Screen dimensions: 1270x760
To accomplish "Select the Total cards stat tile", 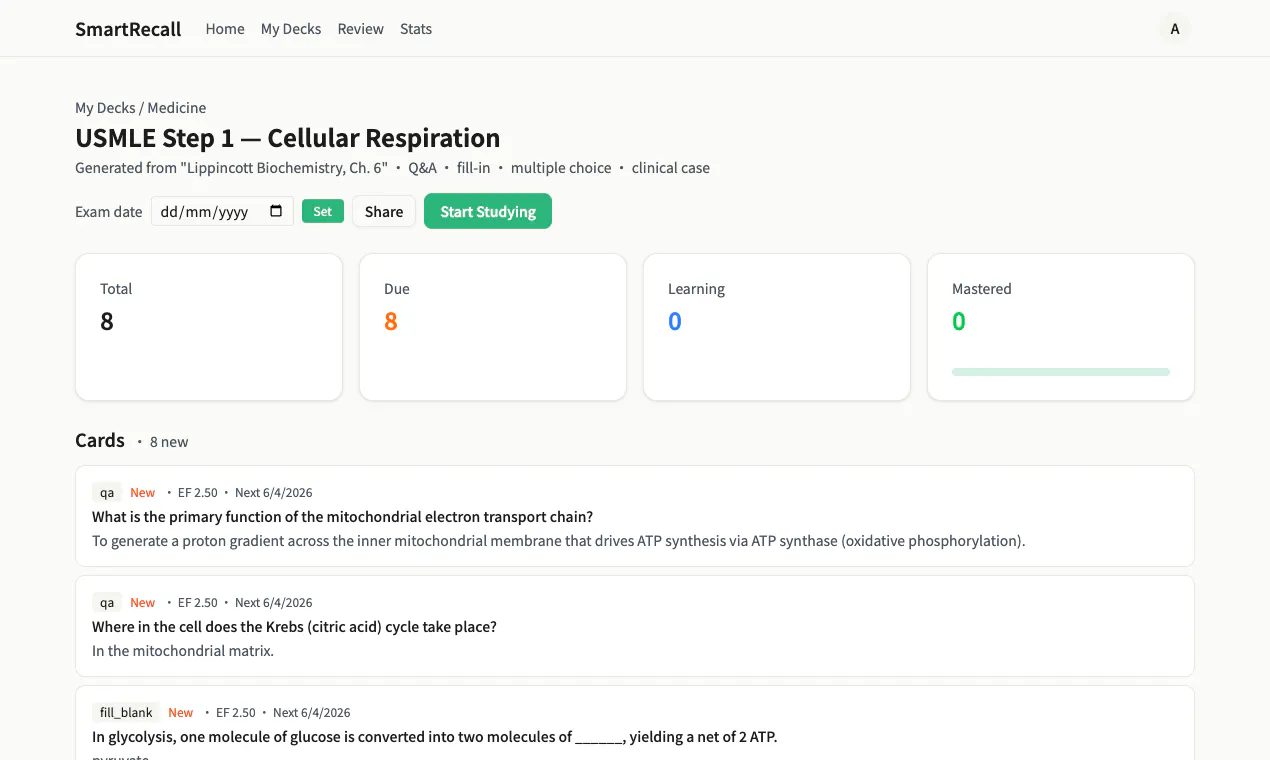I will (x=209, y=327).
